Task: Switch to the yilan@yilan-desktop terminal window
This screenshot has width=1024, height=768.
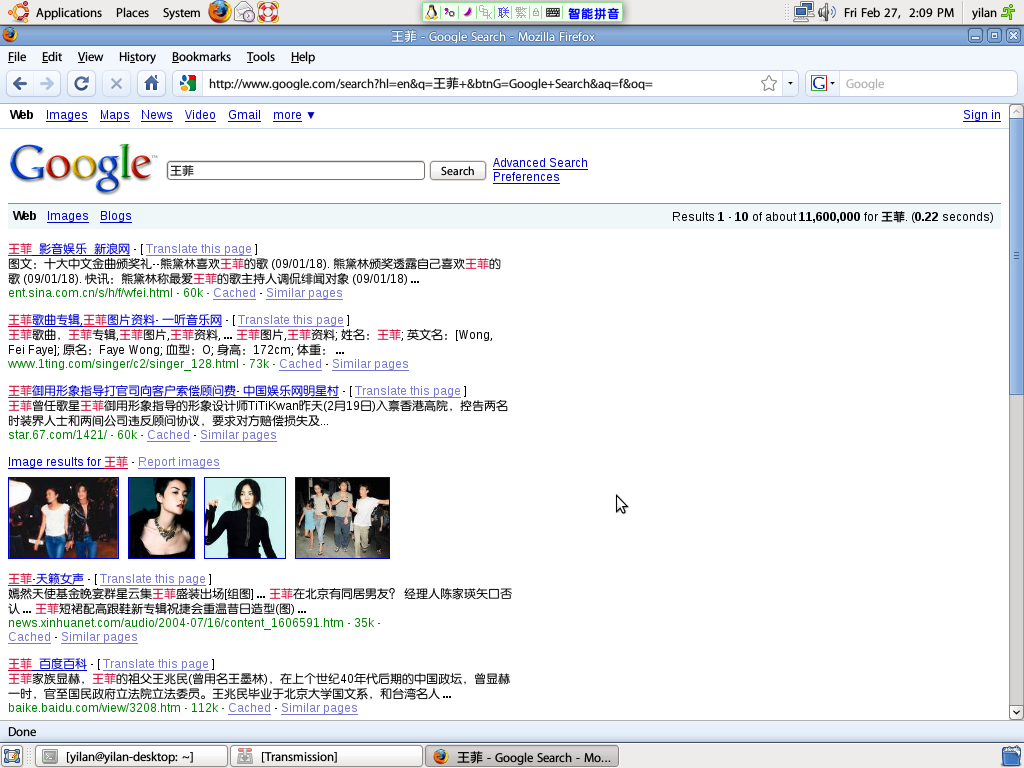Action: [x=131, y=756]
